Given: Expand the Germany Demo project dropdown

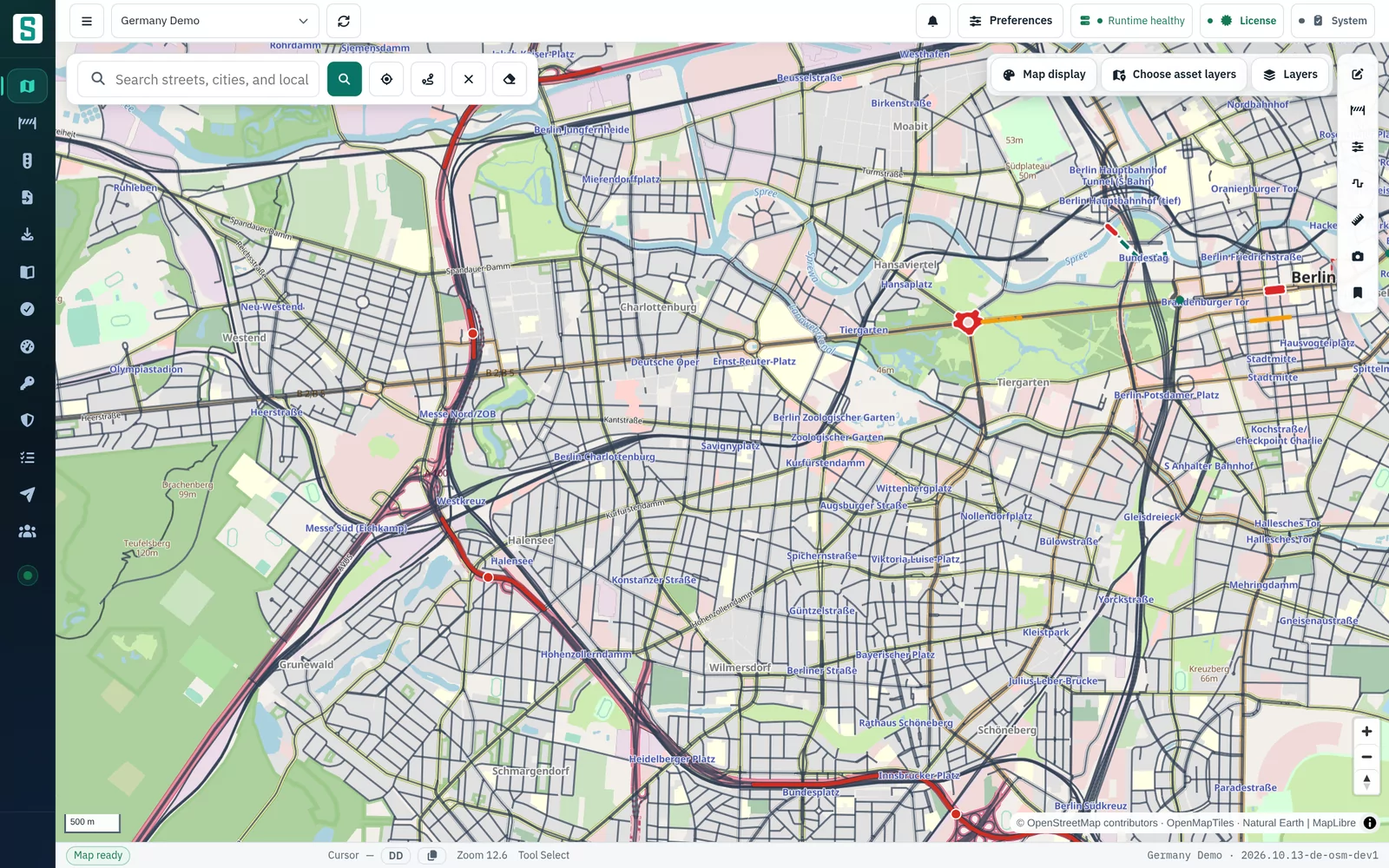Looking at the screenshot, I should (214, 21).
